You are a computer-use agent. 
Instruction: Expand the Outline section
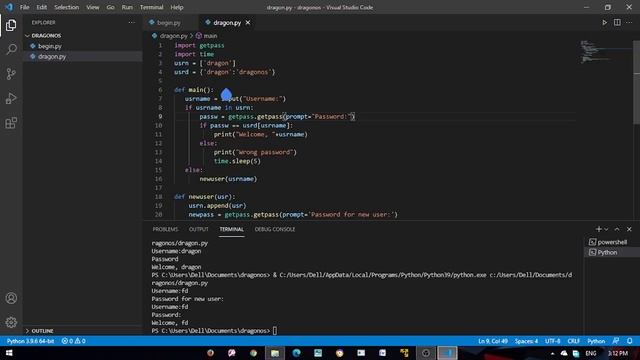click(x=82, y=331)
